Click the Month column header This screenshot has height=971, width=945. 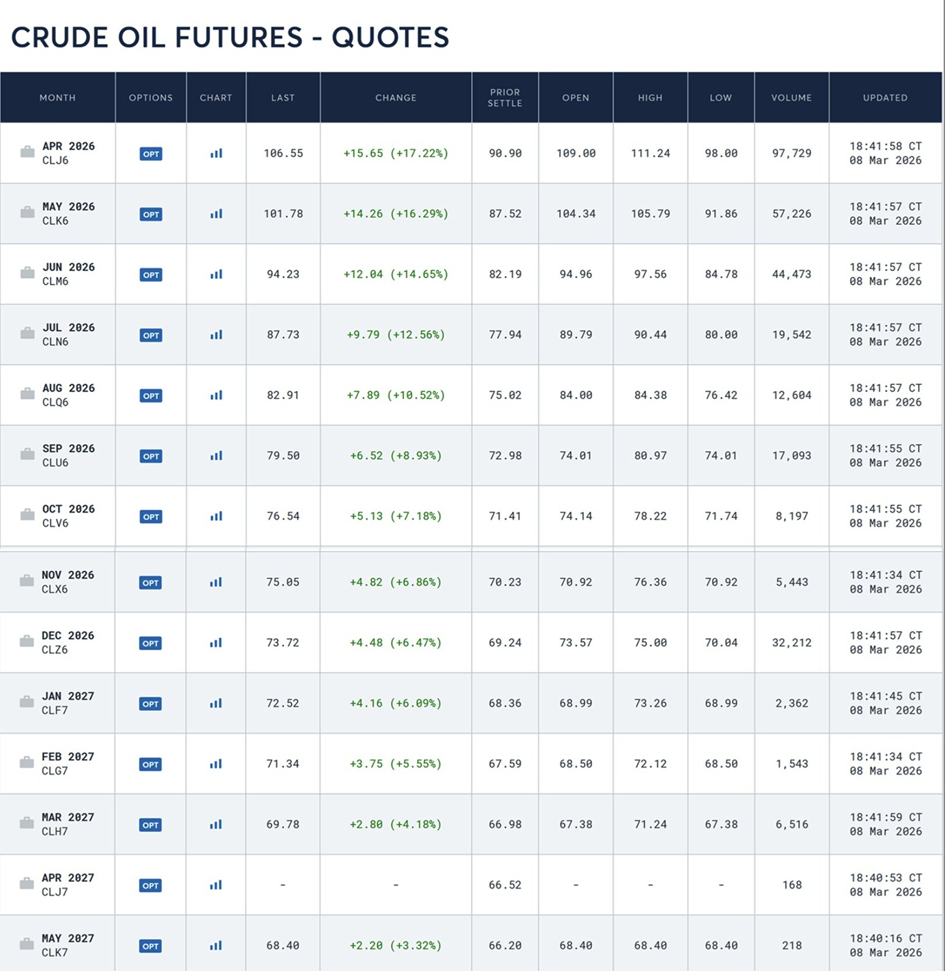pyautogui.click(x=58, y=98)
